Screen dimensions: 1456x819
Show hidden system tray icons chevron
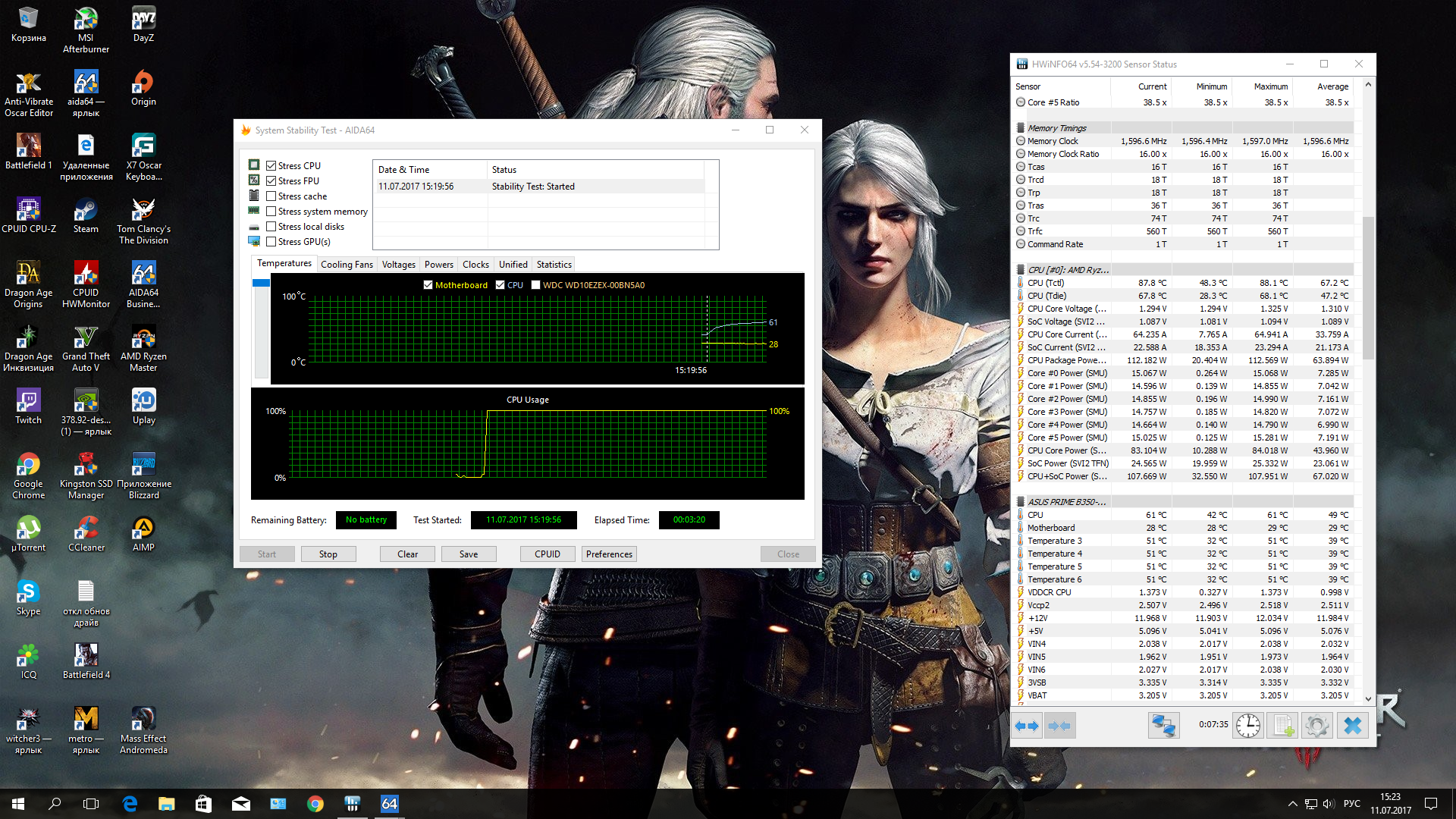point(1292,804)
